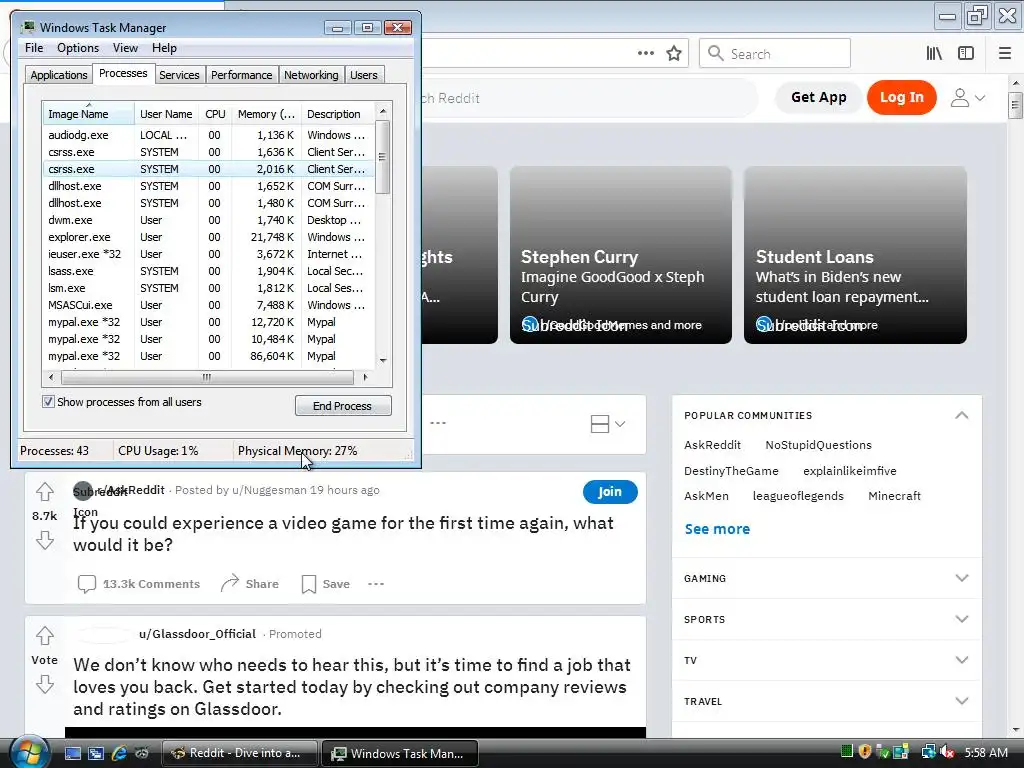Open more options dots on AskReddit post
The image size is (1024, 768).
coord(376,584)
